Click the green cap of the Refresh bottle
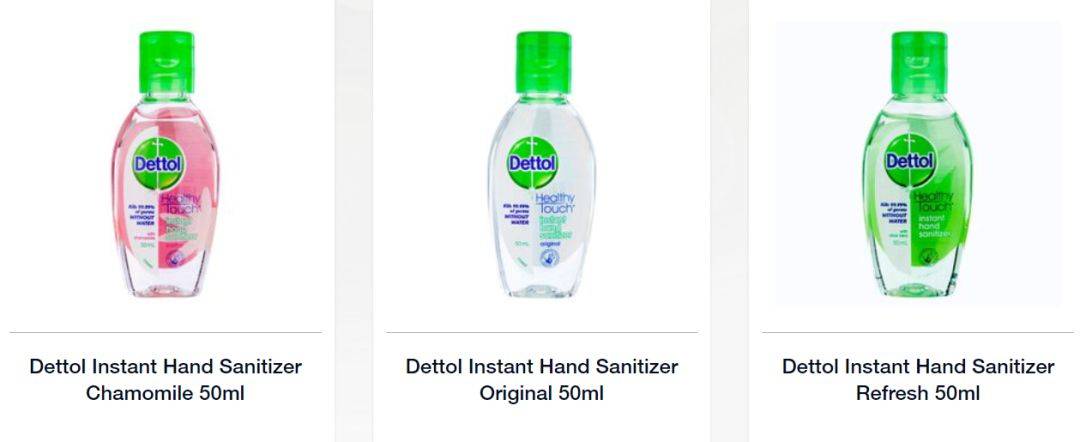 [x=919, y=62]
